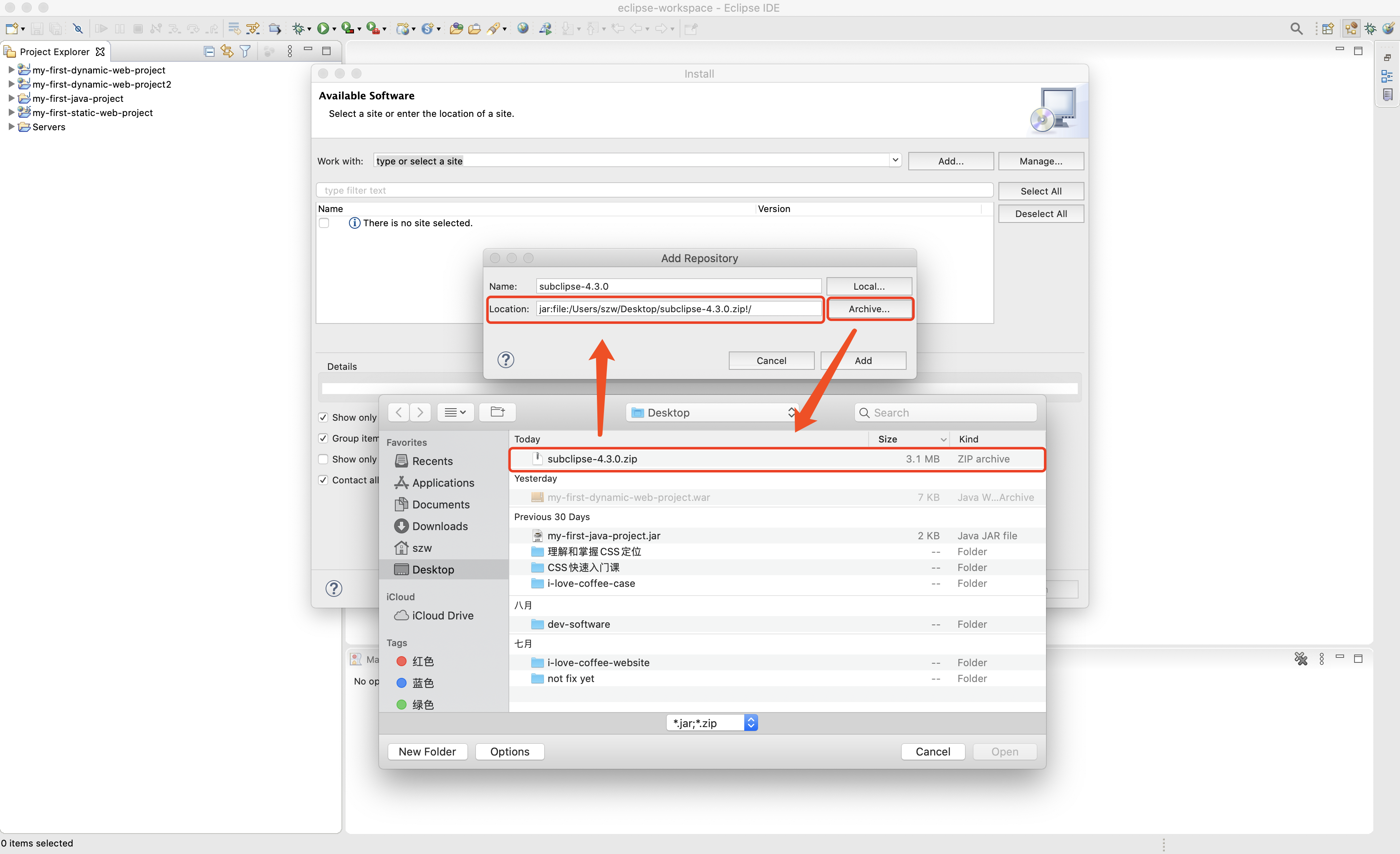Toggle the 'Contact all' checkbox

pos(323,480)
